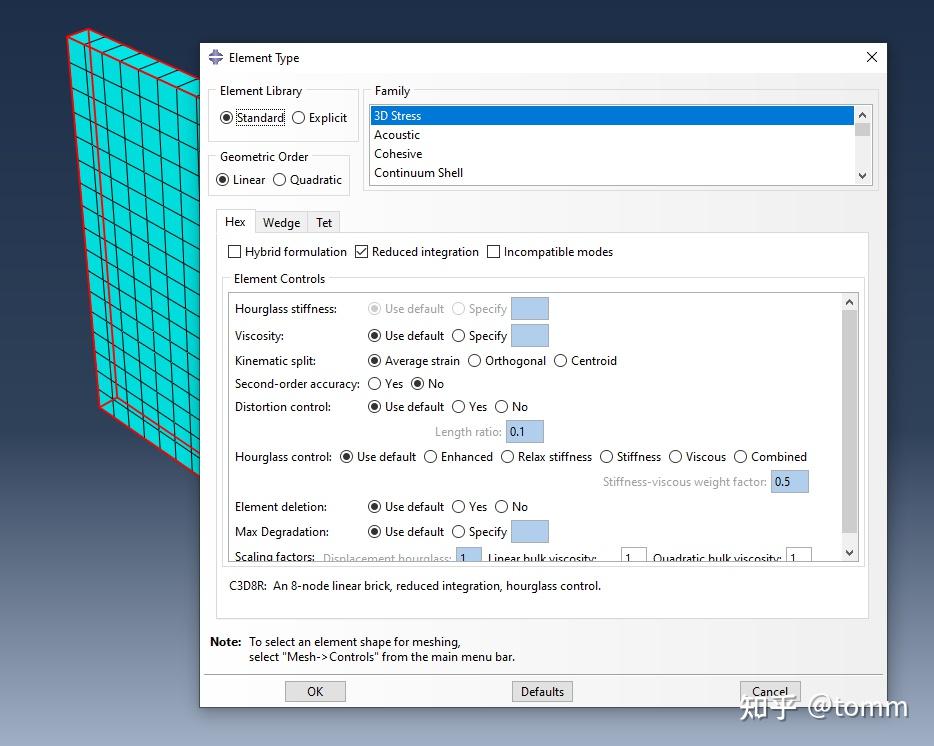Select the Cohesive element family

[397, 154]
